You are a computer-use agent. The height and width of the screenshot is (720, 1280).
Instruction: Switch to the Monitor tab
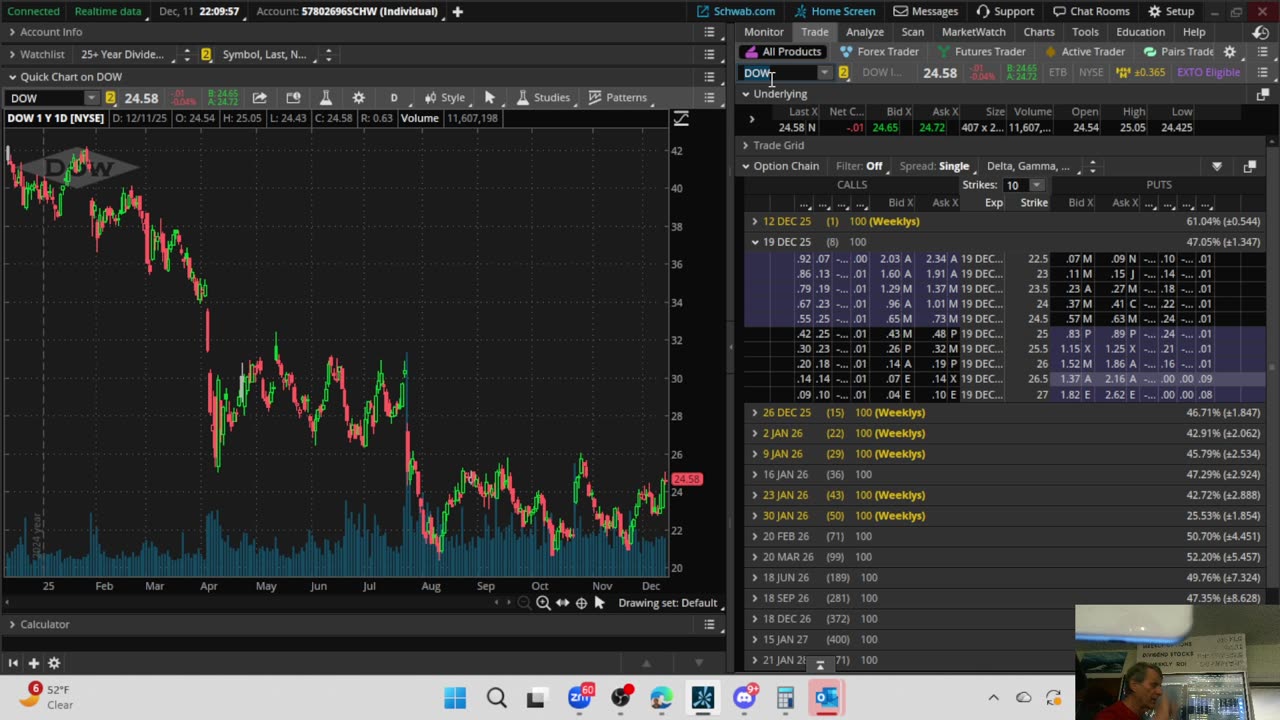point(764,32)
